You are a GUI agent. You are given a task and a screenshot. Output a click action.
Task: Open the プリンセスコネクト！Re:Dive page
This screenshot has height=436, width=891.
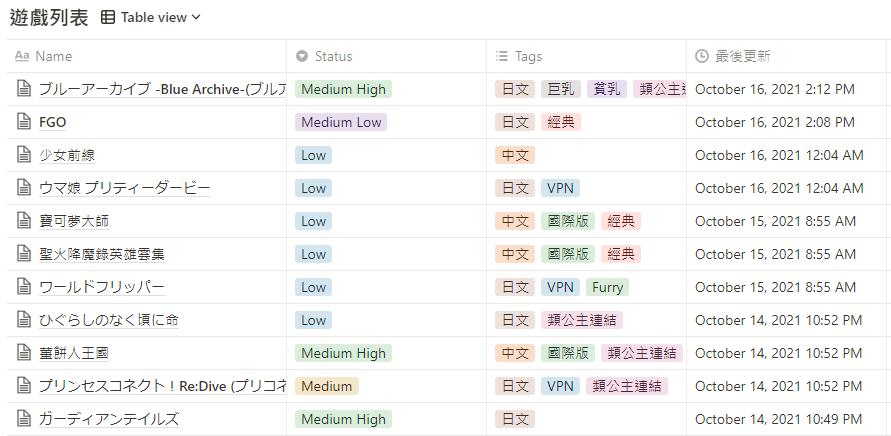tap(163, 386)
